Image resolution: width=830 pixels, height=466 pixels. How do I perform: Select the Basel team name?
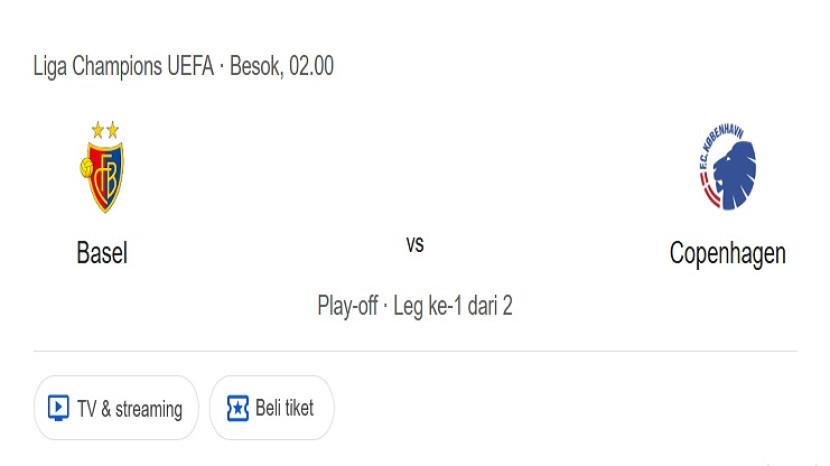[x=102, y=254]
